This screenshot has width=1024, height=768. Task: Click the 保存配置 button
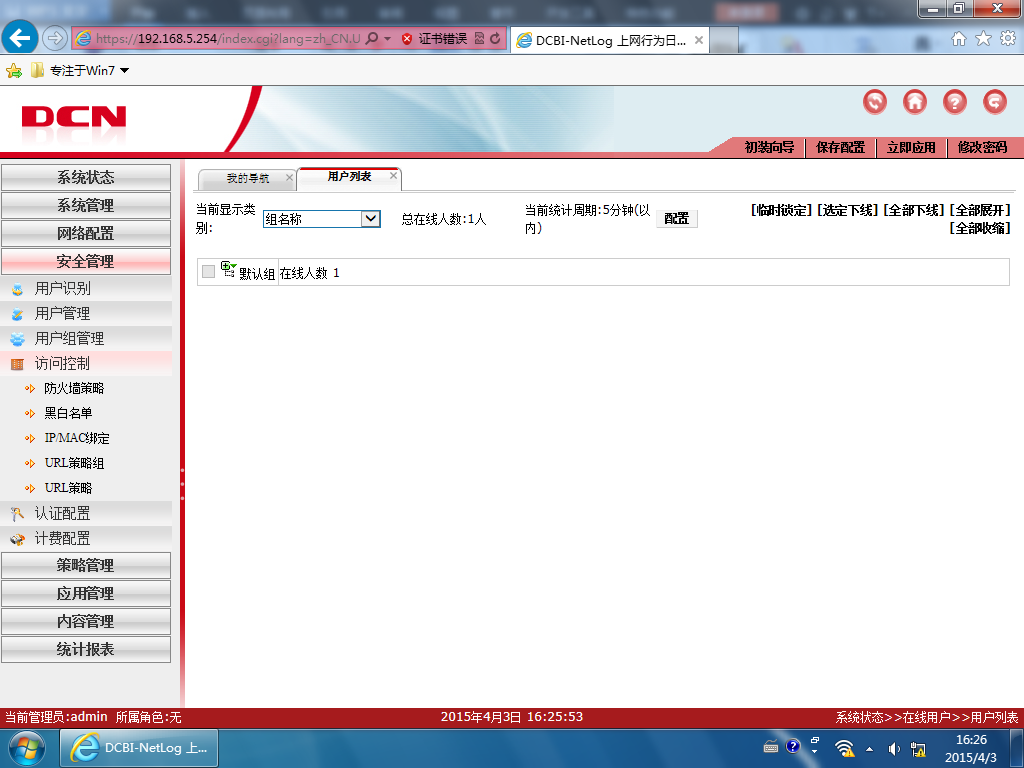tap(840, 148)
